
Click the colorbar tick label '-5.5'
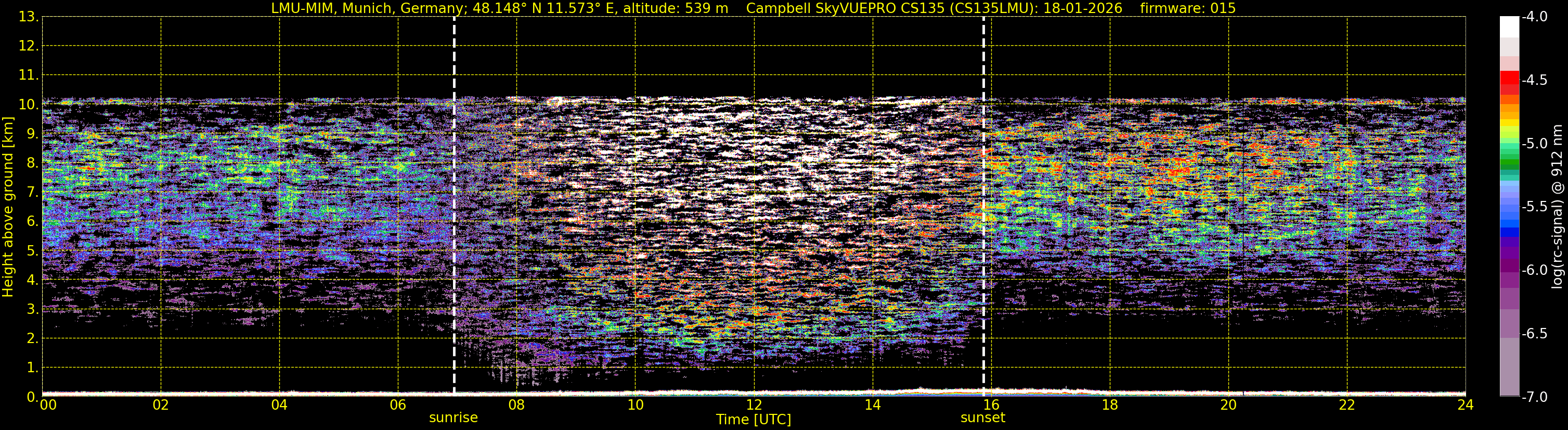1535,207
